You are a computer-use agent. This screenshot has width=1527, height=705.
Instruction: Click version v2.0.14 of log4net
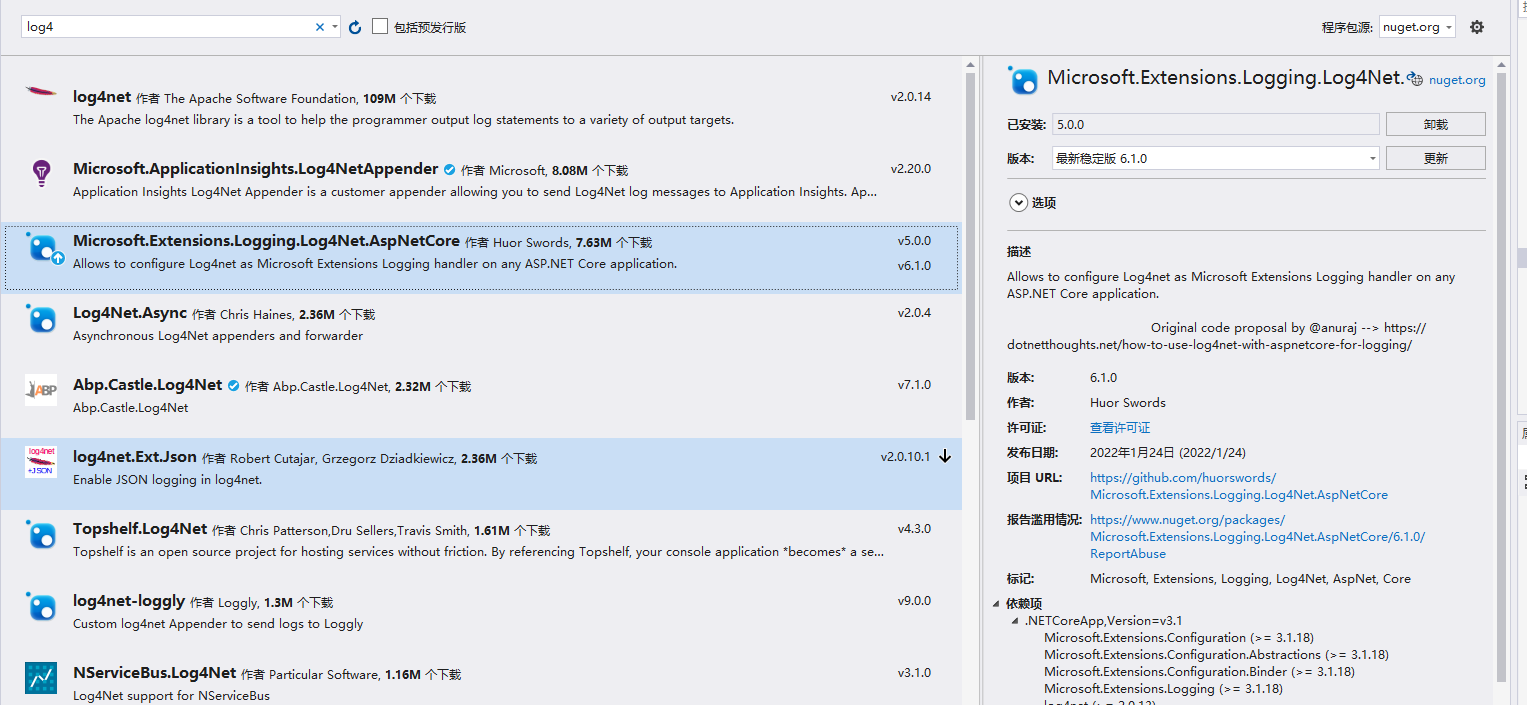[910, 97]
